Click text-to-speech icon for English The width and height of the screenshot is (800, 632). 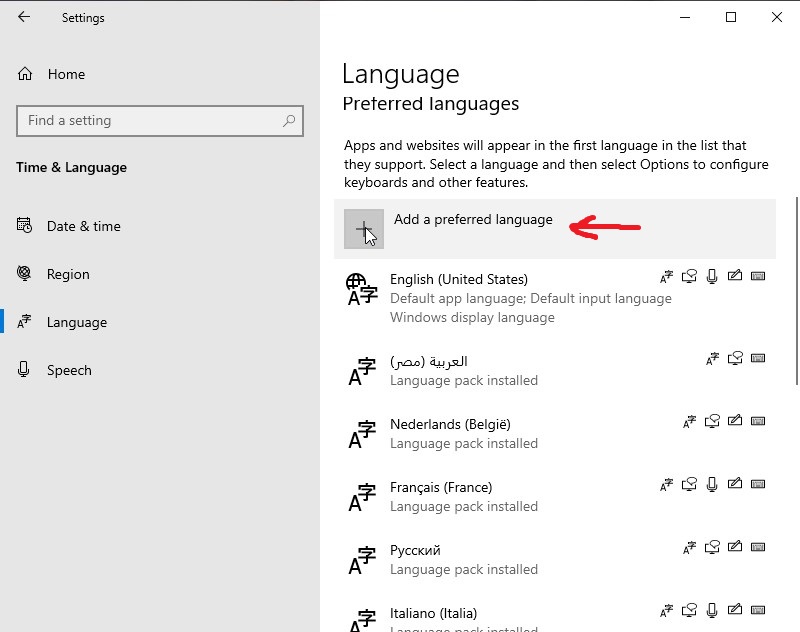[689, 276]
